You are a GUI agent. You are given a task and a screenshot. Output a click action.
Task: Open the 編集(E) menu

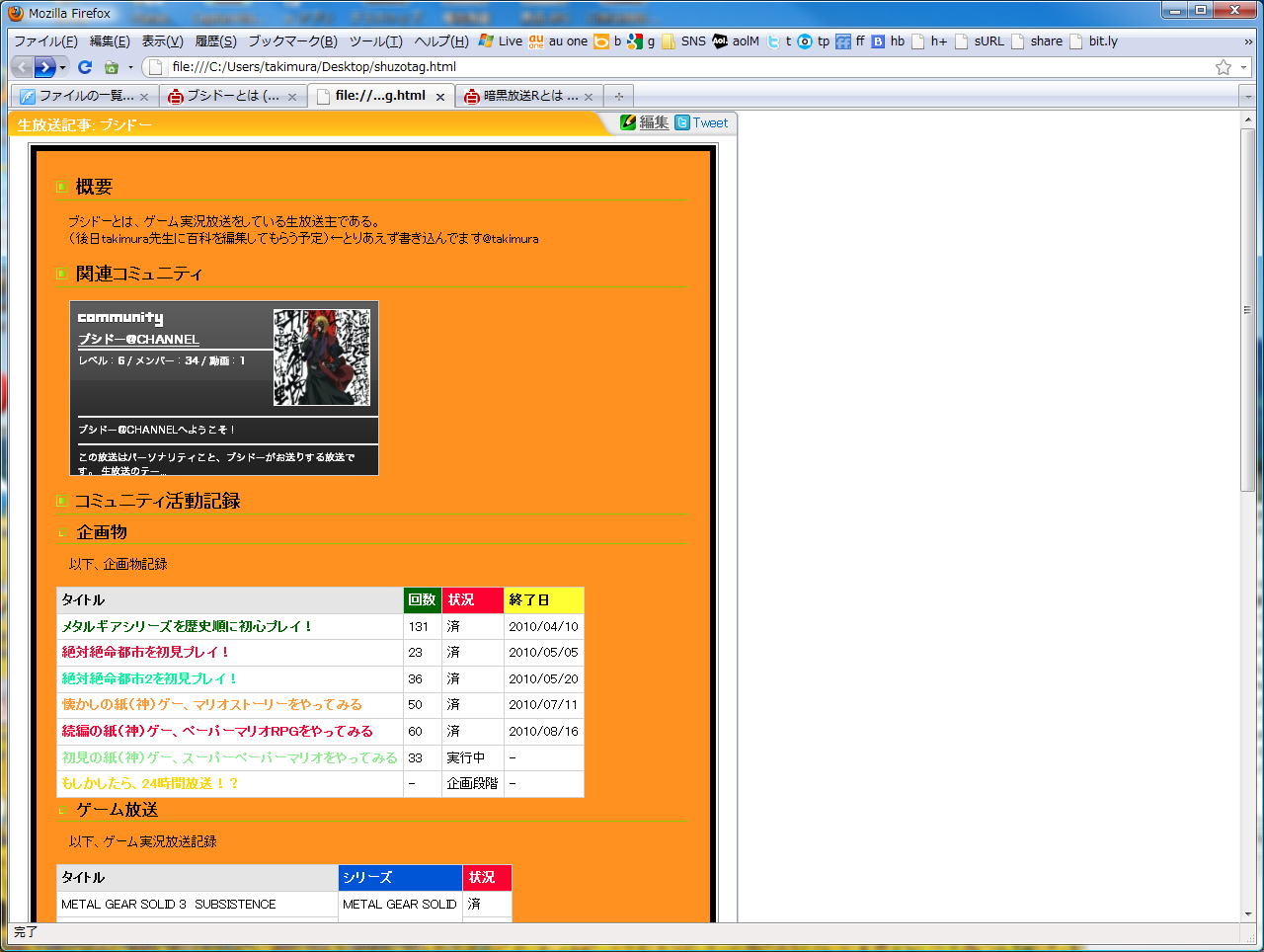110,41
